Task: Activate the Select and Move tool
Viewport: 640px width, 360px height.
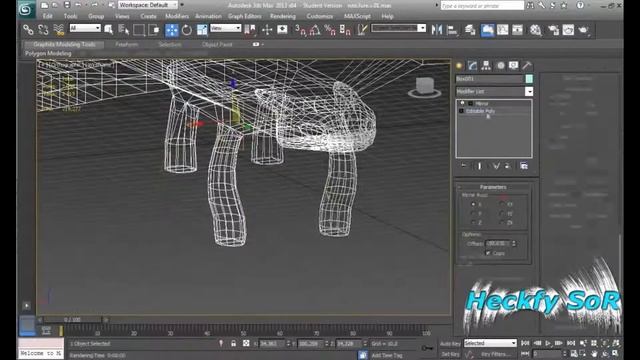Action: click(x=171, y=30)
